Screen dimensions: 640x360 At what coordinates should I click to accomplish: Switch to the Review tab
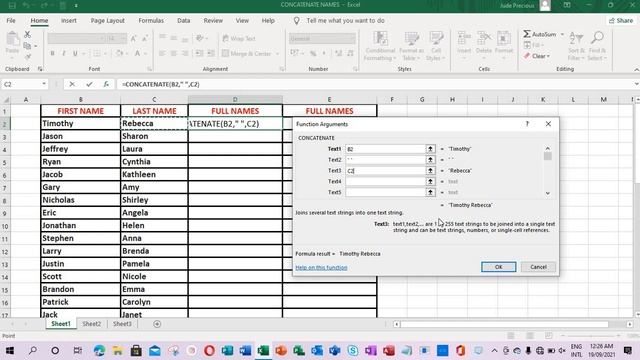click(213, 20)
